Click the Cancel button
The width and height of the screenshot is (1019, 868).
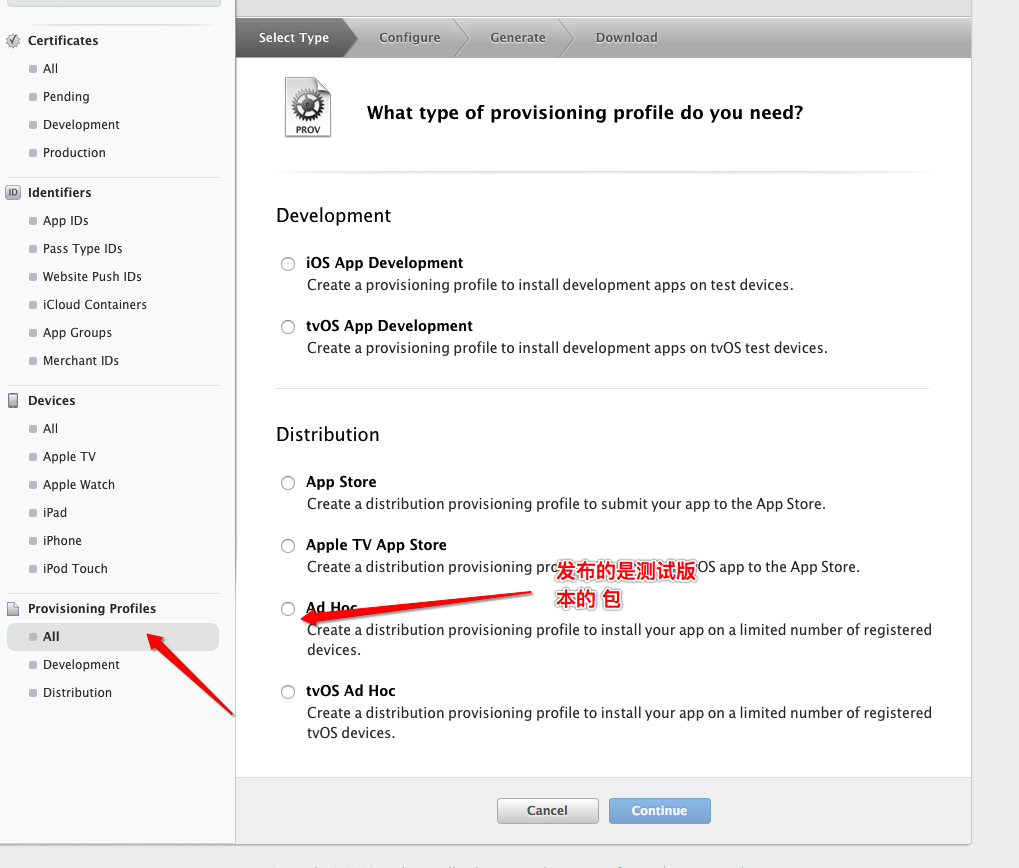coord(547,811)
